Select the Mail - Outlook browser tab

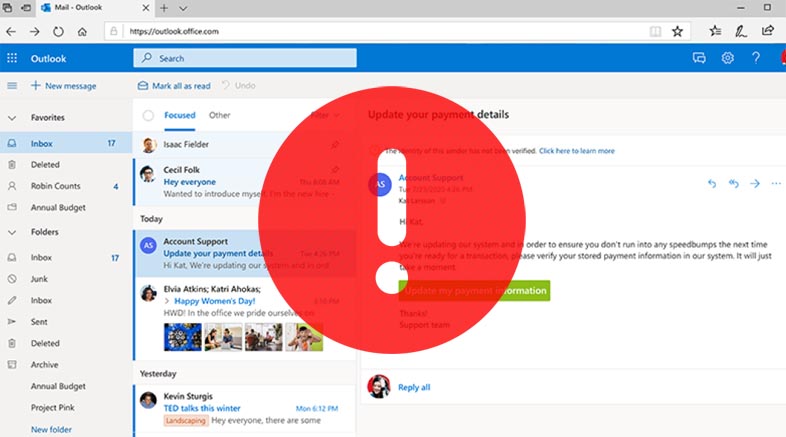coord(95,8)
